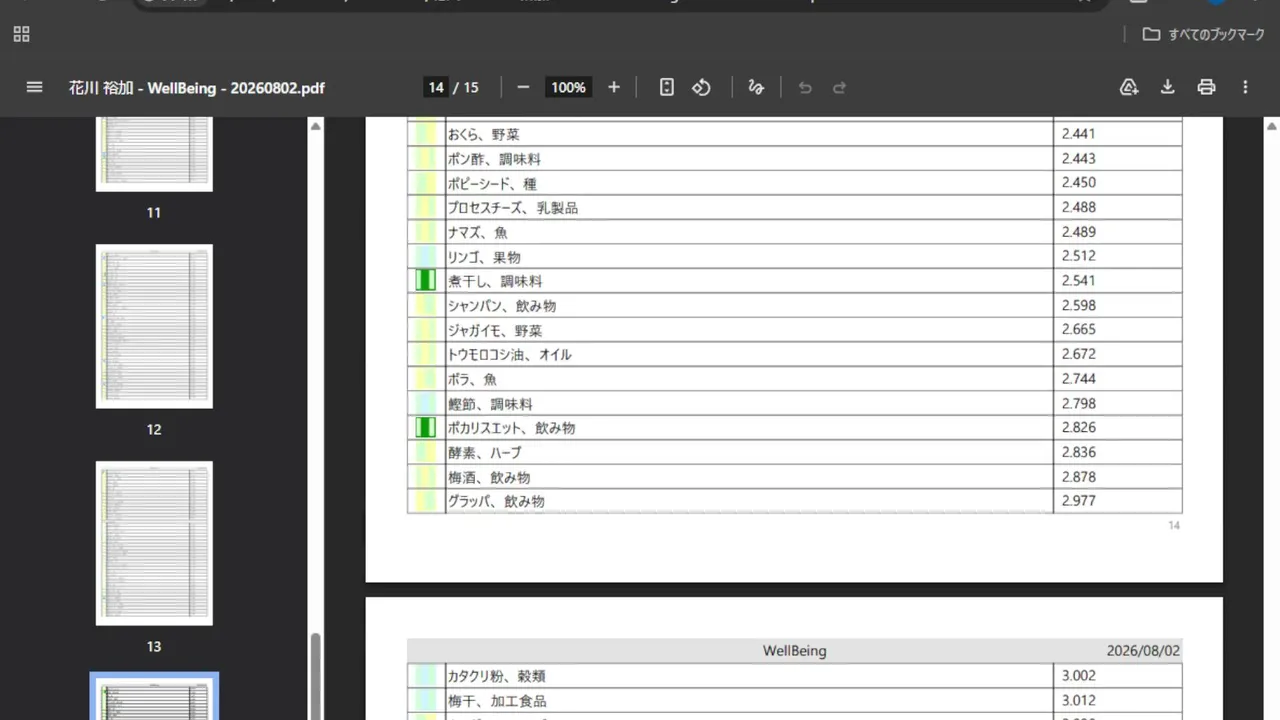This screenshot has width=1280, height=720.
Task: Click the text 煮干し、調味料
Action: [x=495, y=281]
